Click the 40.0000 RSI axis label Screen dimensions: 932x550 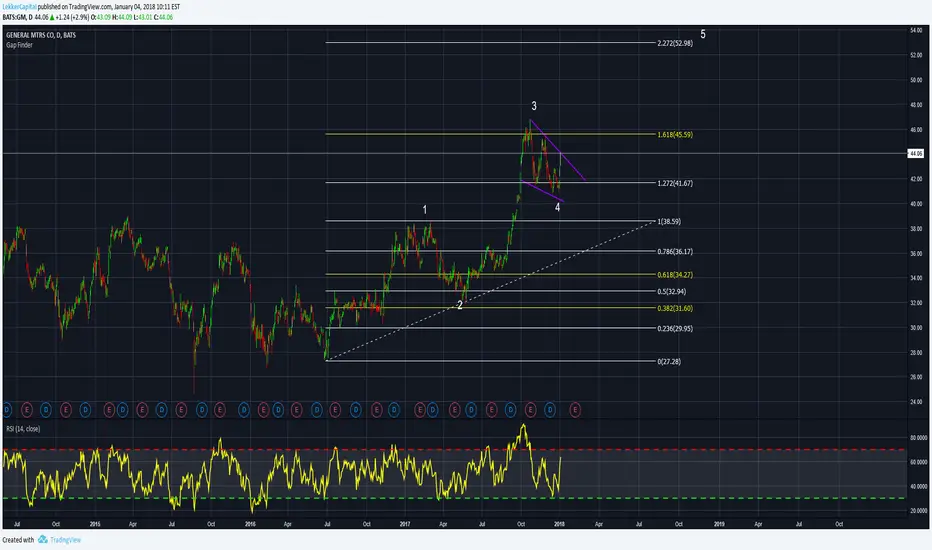pyautogui.click(x=918, y=486)
